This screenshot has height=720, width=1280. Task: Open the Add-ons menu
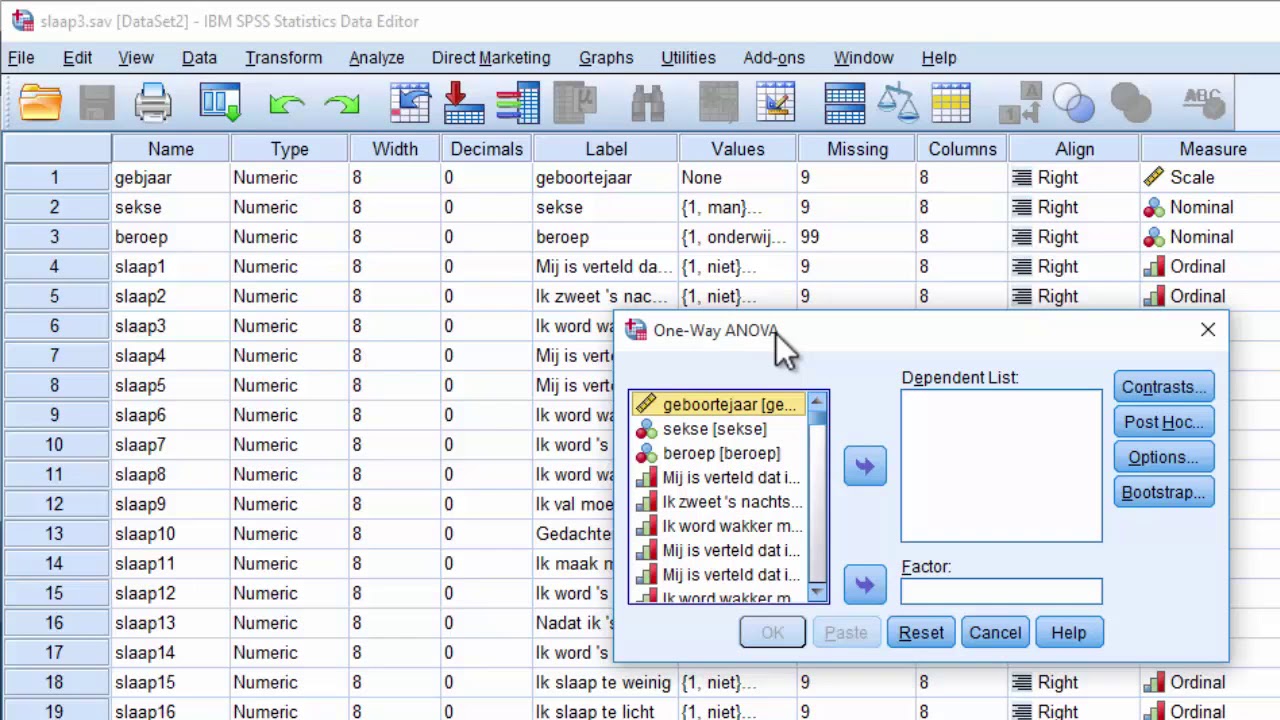(x=774, y=58)
